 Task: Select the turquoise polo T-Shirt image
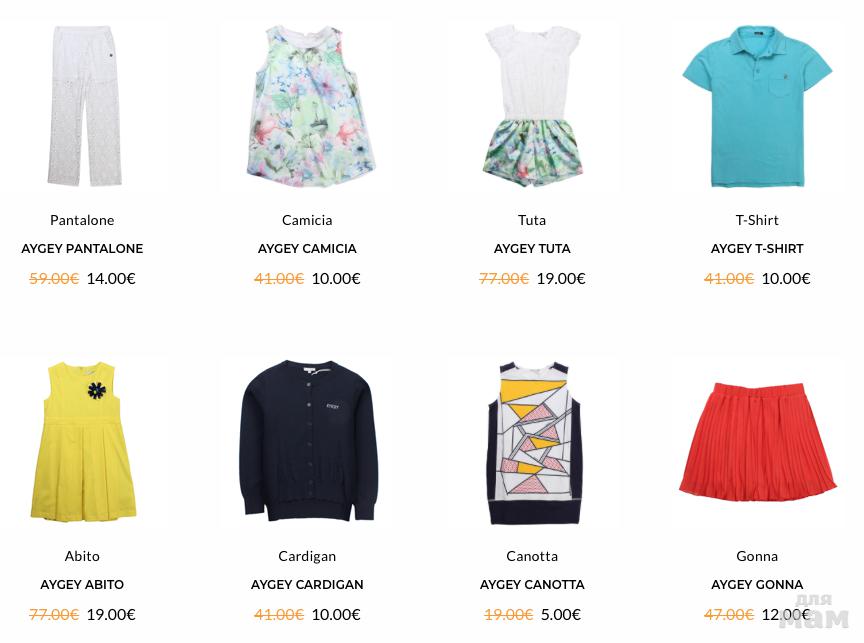click(757, 105)
